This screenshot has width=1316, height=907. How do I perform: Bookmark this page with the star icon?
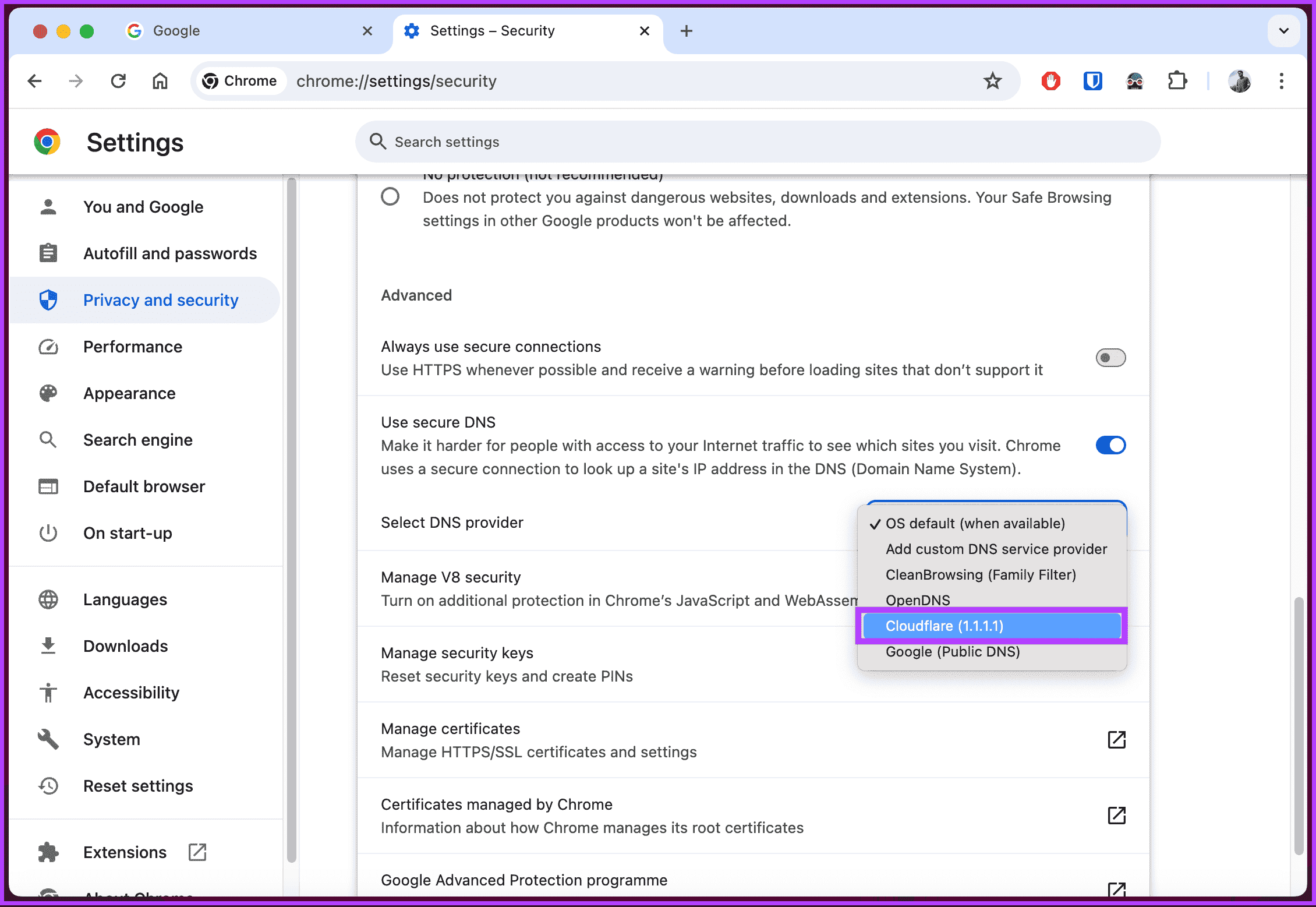click(993, 81)
